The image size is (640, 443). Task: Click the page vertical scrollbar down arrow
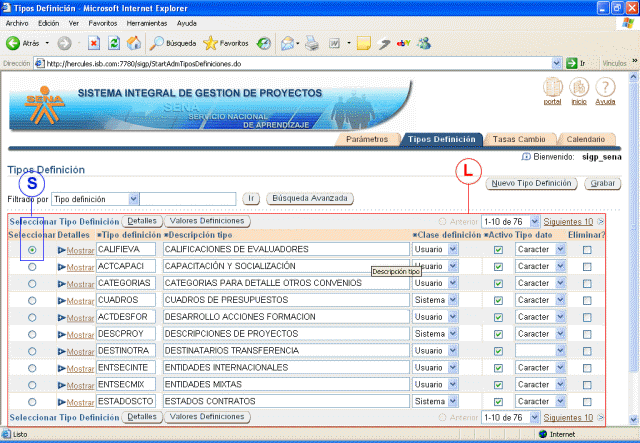point(633,420)
